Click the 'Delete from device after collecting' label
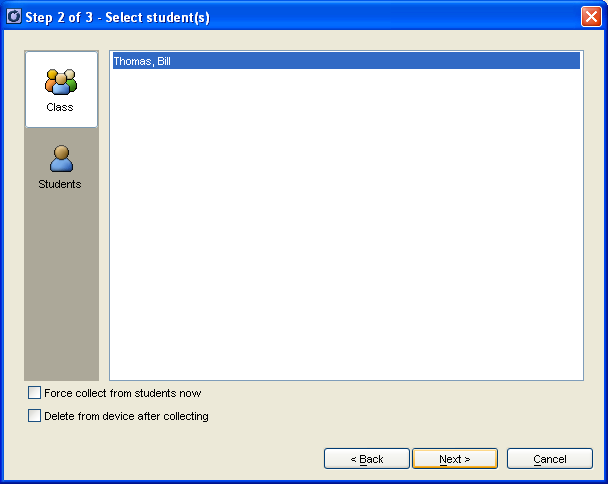This screenshot has height=484, width=608. point(126,416)
